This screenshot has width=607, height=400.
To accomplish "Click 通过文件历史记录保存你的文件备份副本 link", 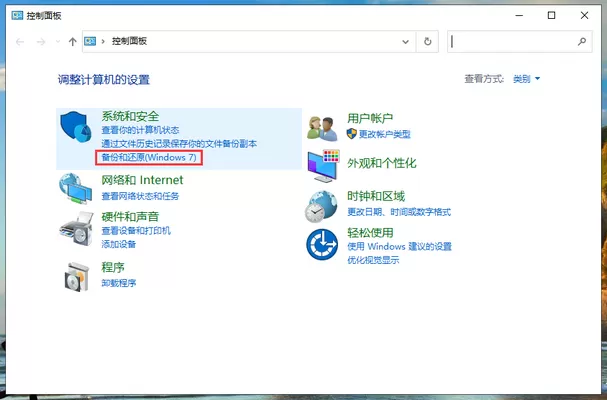I will [179, 144].
